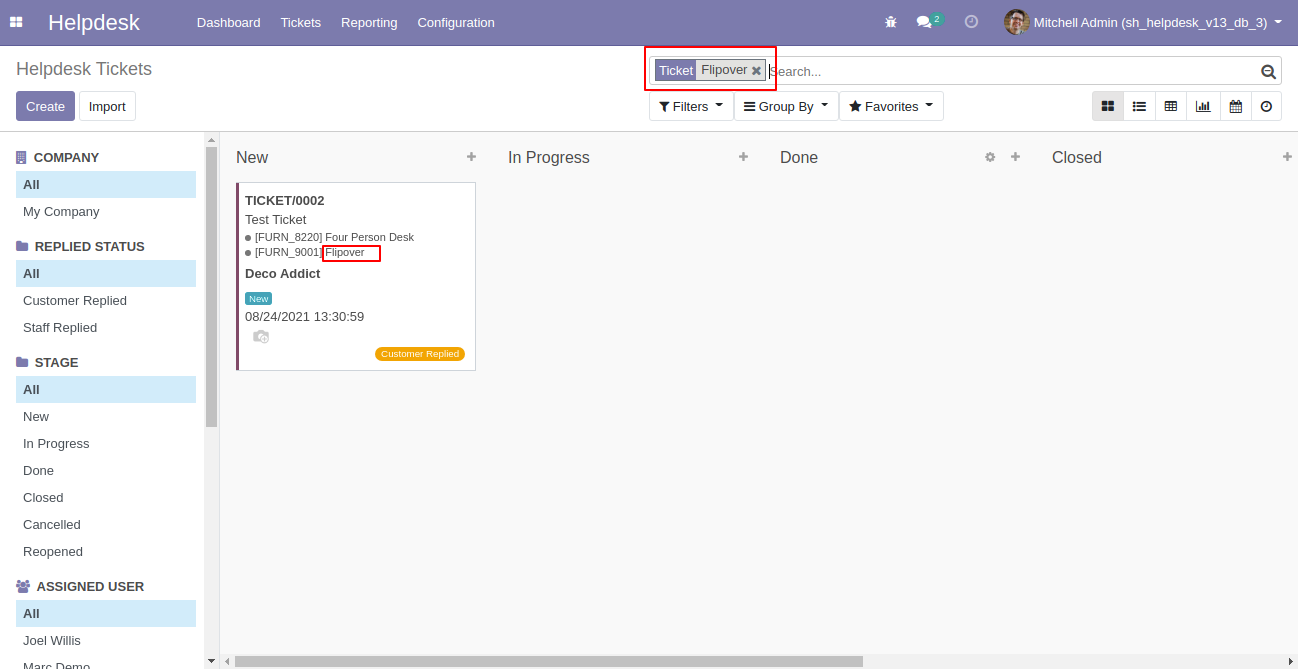Open the apps grid menu icon
The image size is (1298, 669).
pyautogui.click(x=16, y=22)
